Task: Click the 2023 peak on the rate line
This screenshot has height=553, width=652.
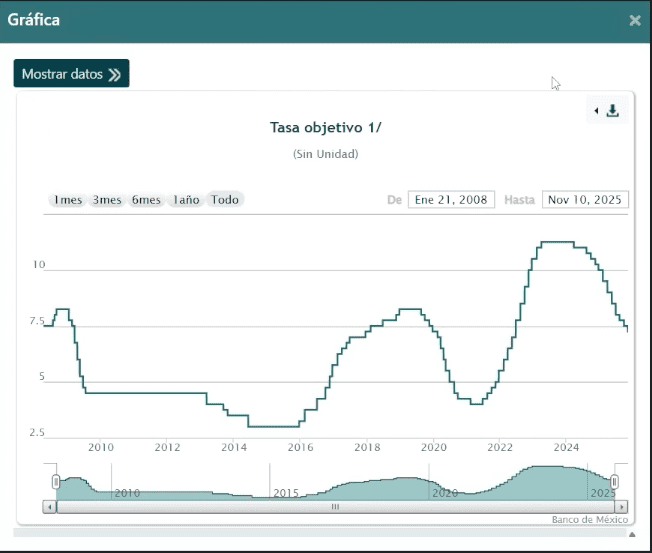Action: [555, 242]
